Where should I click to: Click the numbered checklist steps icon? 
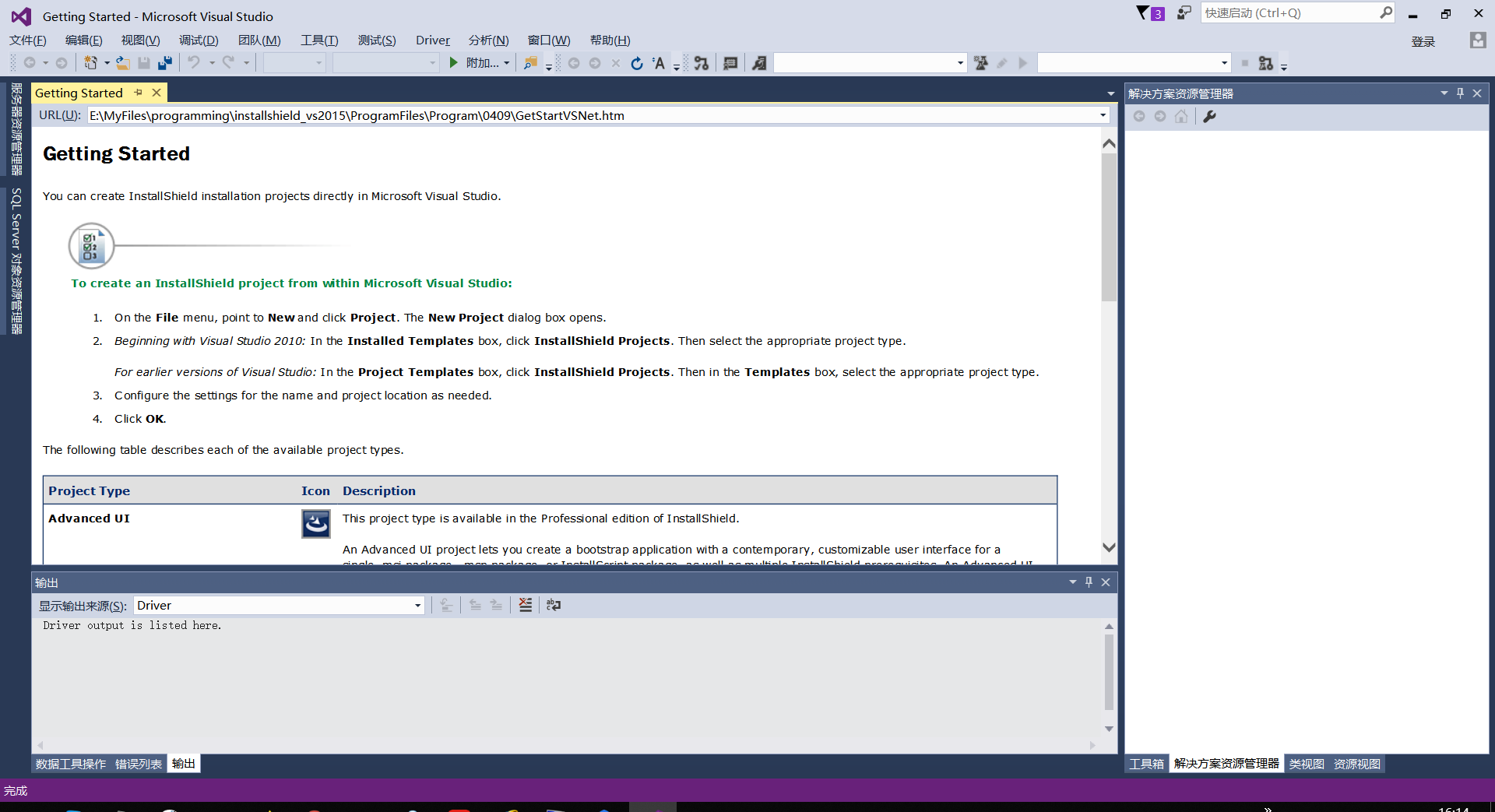coord(91,246)
